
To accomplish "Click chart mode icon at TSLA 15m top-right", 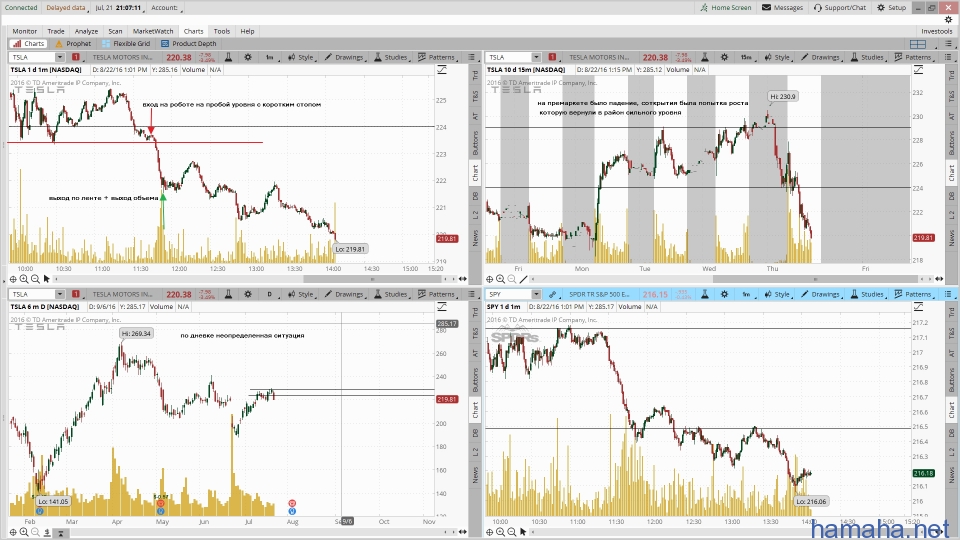I will coord(918,70).
